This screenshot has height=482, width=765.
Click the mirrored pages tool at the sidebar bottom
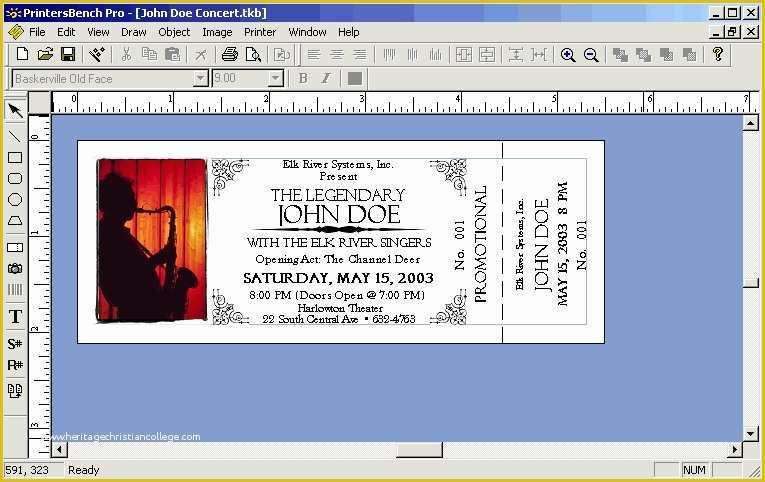(15, 390)
